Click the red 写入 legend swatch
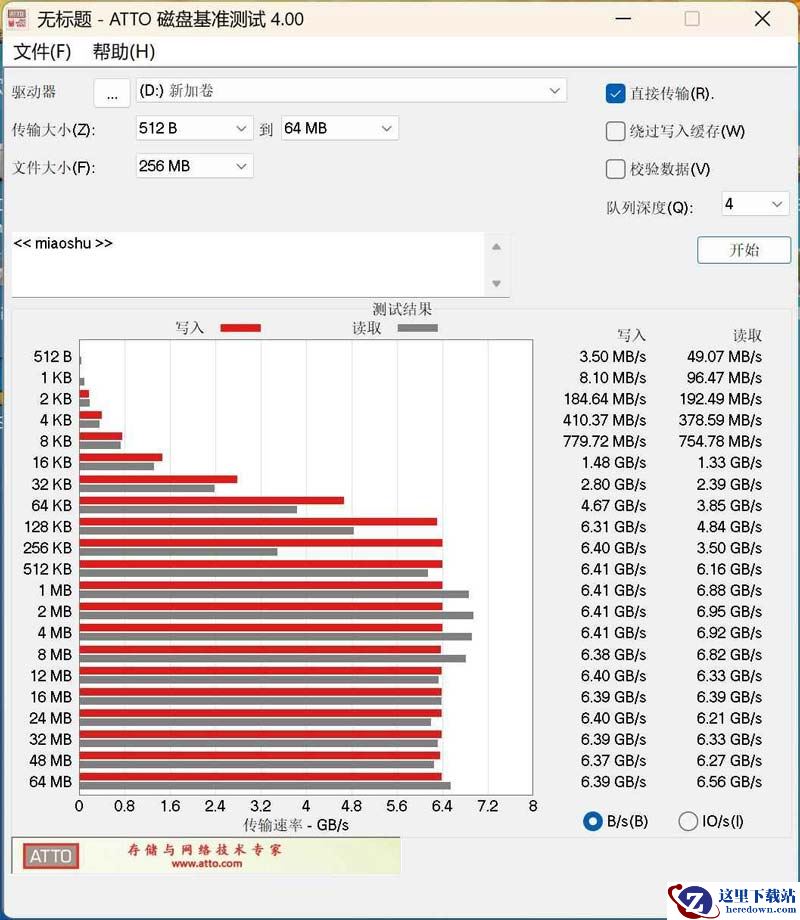 (x=241, y=328)
